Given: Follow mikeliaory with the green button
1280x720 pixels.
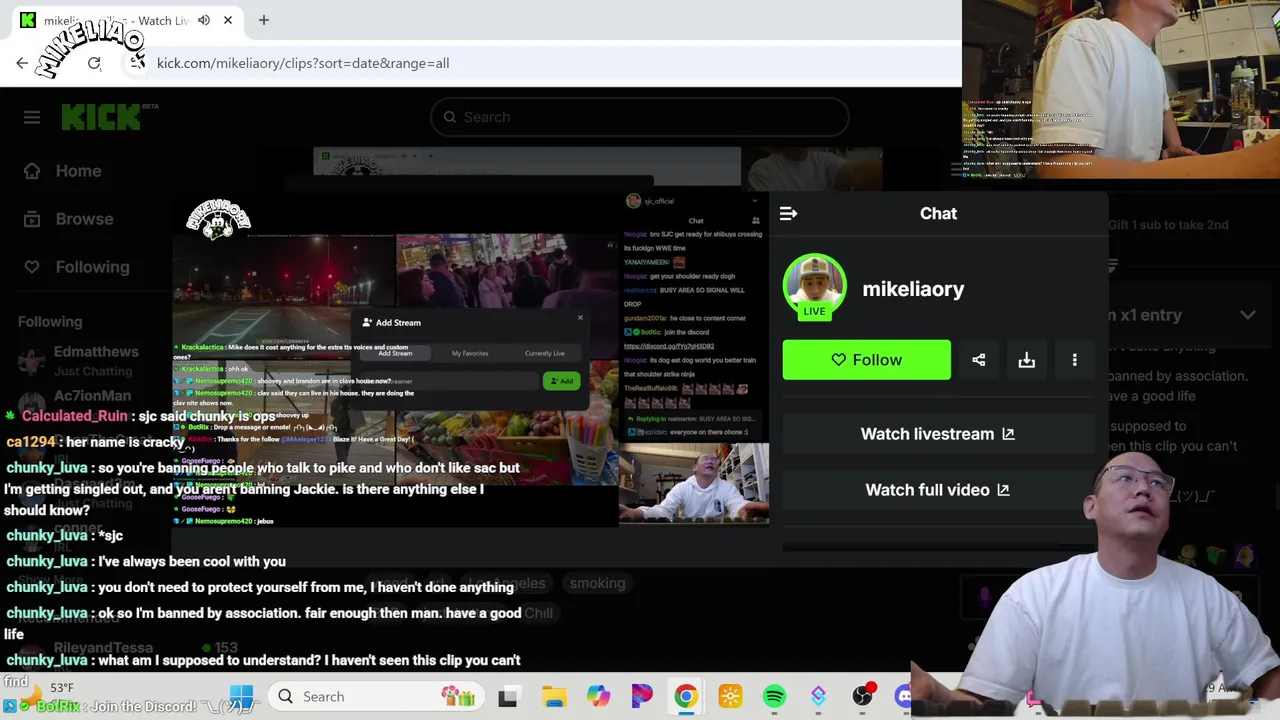Looking at the screenshot, I should [x=867, y=360].
